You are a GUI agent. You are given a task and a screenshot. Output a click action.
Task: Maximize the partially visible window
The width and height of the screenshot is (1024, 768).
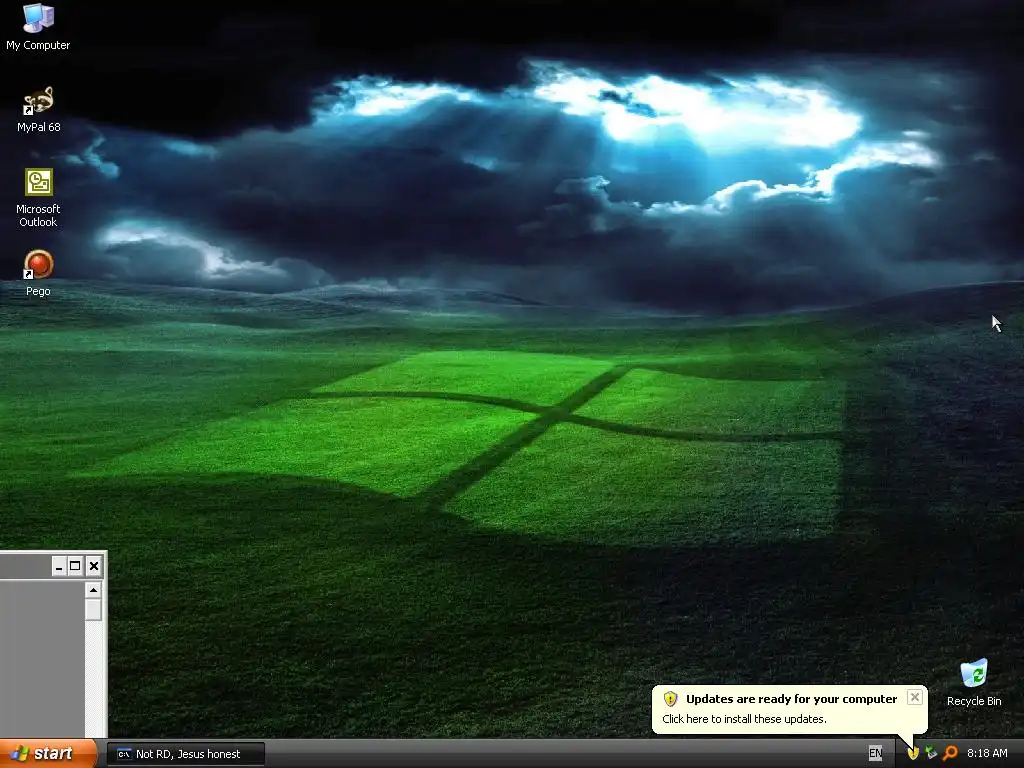[x=75, y=566]
